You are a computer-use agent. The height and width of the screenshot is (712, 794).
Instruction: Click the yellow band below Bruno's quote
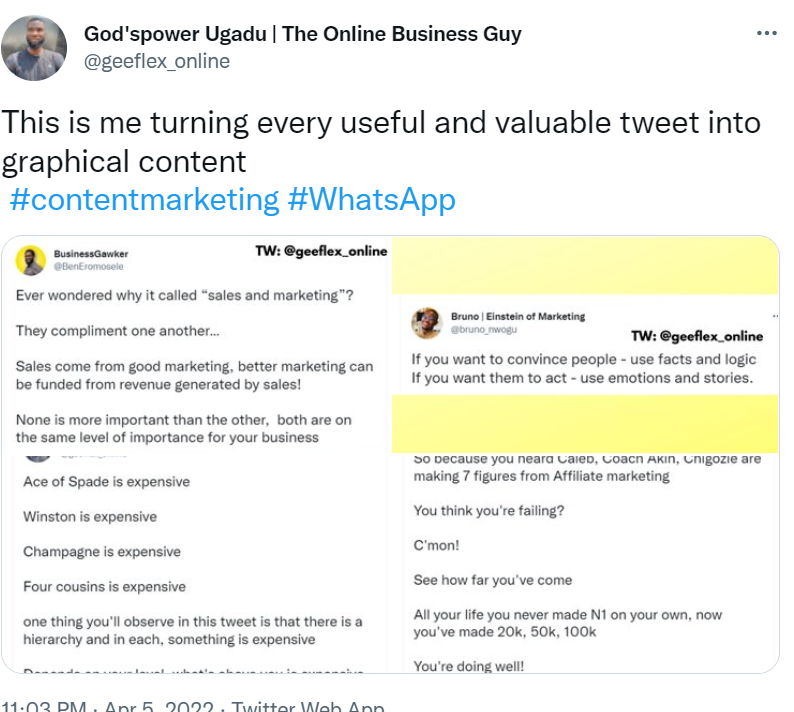584,423
